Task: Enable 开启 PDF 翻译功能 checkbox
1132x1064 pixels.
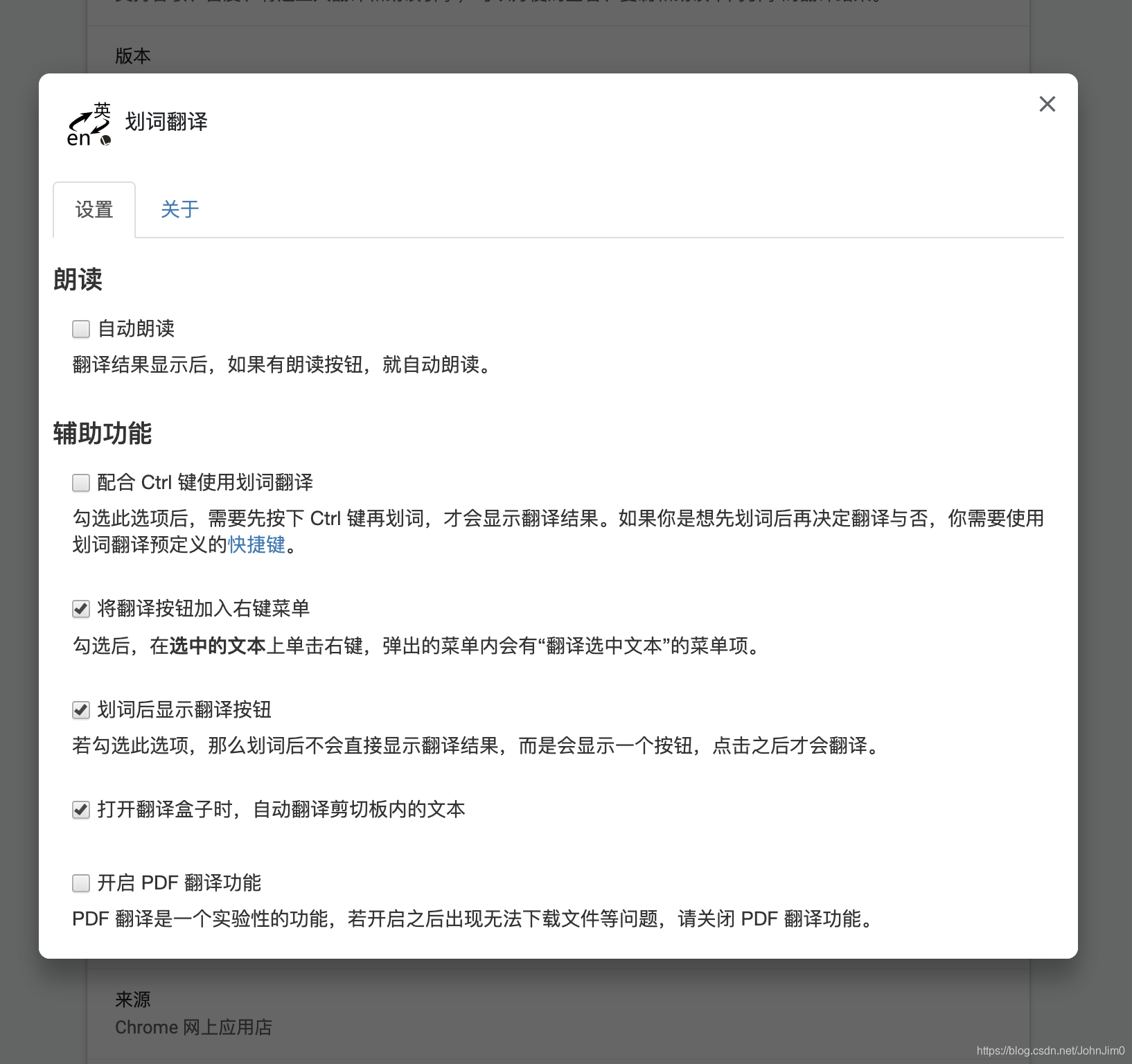Action: 81,883
